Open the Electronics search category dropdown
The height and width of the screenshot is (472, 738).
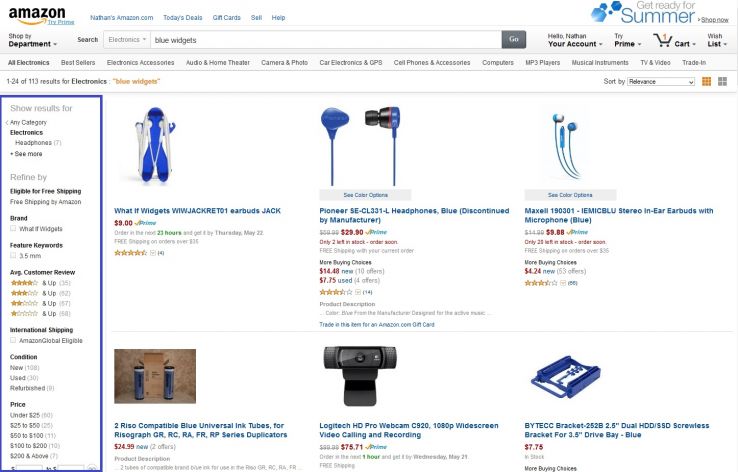point(127,40)
